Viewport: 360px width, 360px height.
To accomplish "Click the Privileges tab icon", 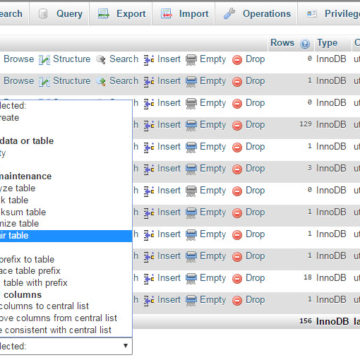I will pyautogui.click(x=311, y=14).
